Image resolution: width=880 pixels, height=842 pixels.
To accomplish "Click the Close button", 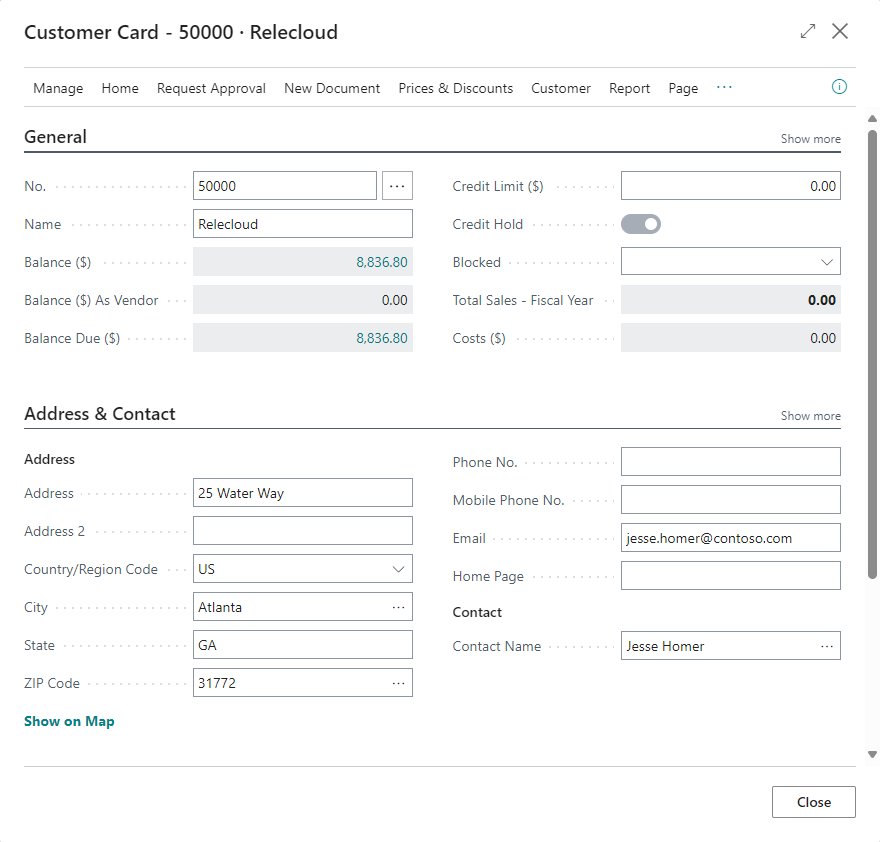I will pos(814,802).
